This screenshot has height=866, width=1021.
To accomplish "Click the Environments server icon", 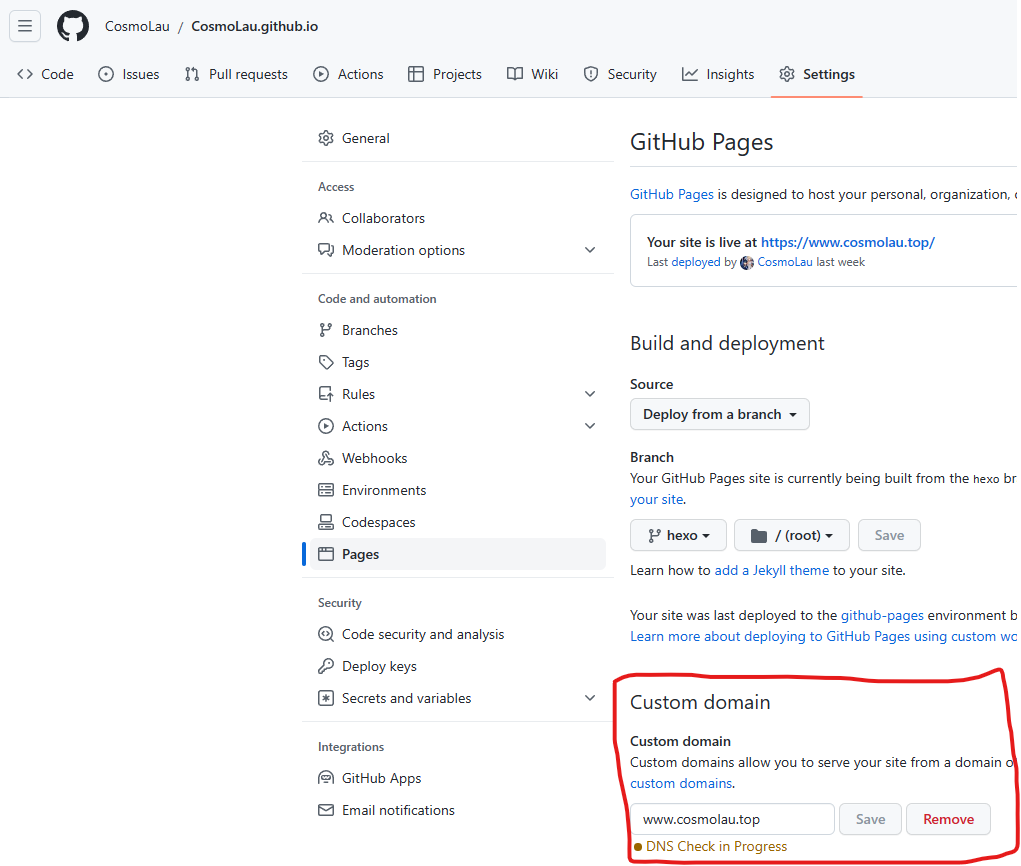I will tap(326, 490).
